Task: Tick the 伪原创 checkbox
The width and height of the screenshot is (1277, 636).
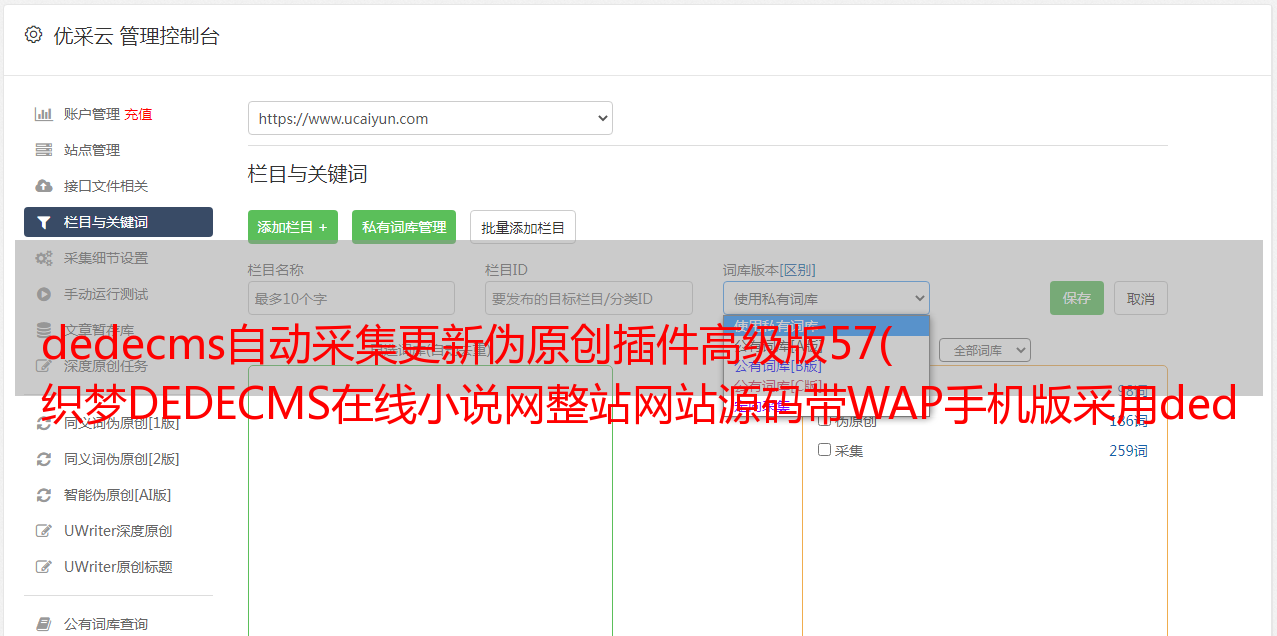Action: tap(825, 421)
